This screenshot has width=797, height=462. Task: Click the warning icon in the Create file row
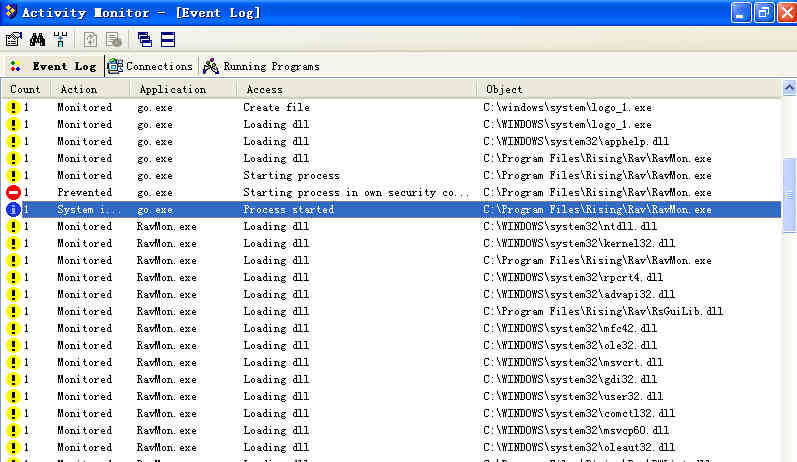pyautogui.click(x=13, y=107)
